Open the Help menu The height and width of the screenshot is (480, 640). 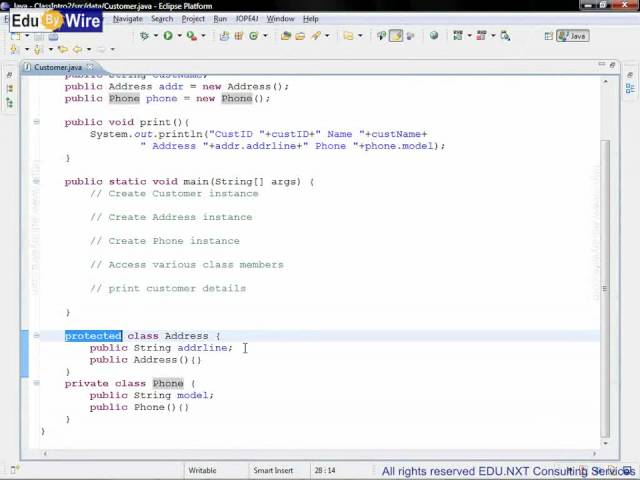coord(311,19)
